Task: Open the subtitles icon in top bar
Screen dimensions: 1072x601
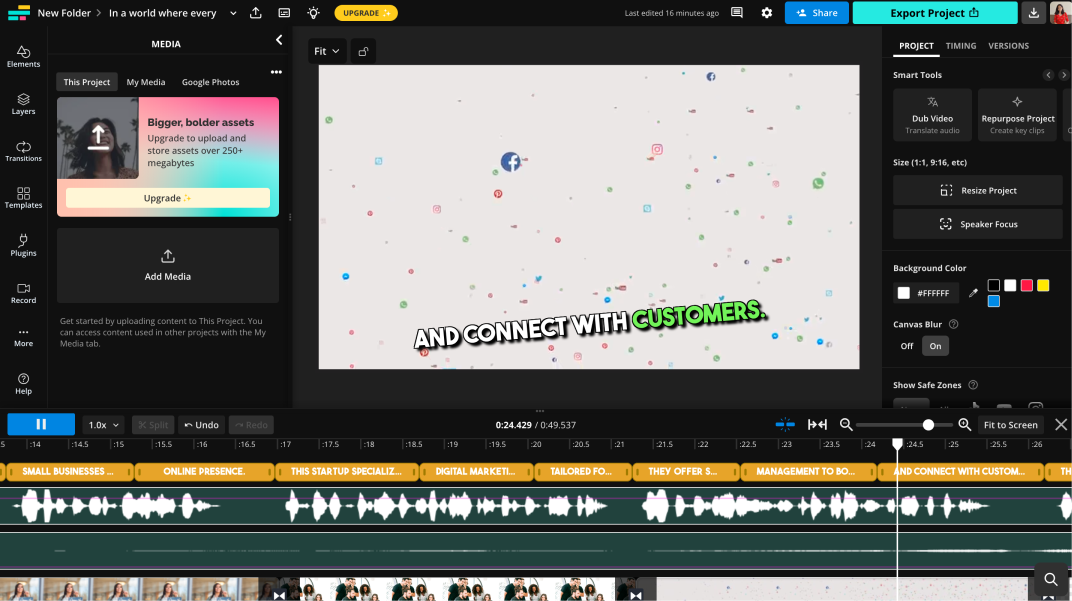Action: 284,13
